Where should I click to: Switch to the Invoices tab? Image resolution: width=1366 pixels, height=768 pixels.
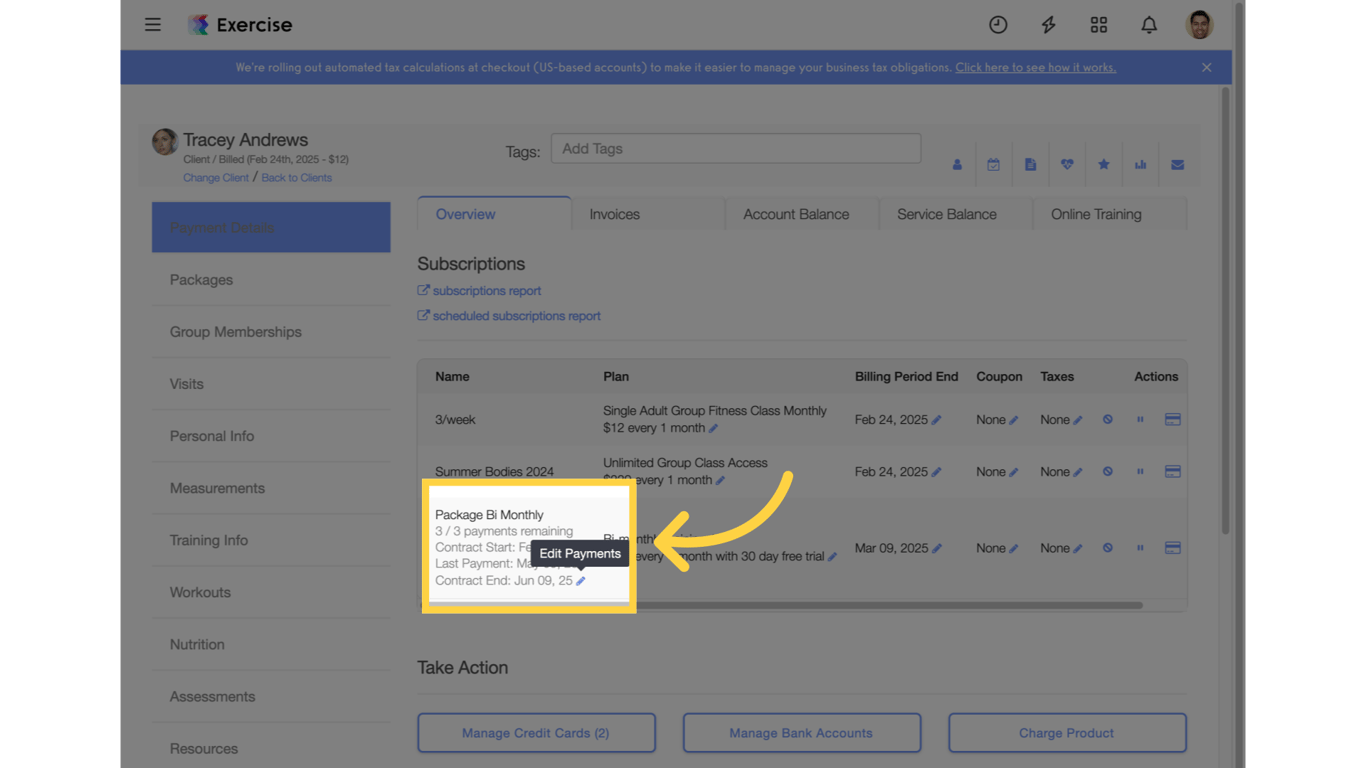click(614, 214)
